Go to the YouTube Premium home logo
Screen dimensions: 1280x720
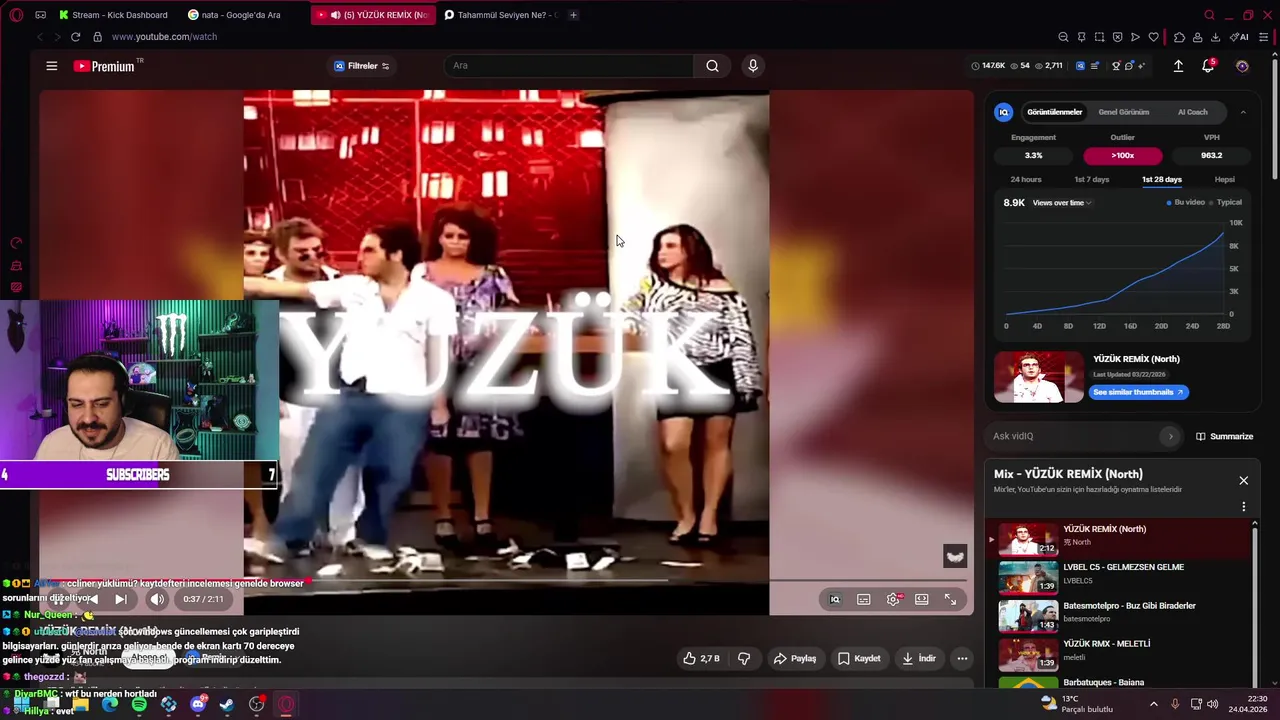point(105,66)
